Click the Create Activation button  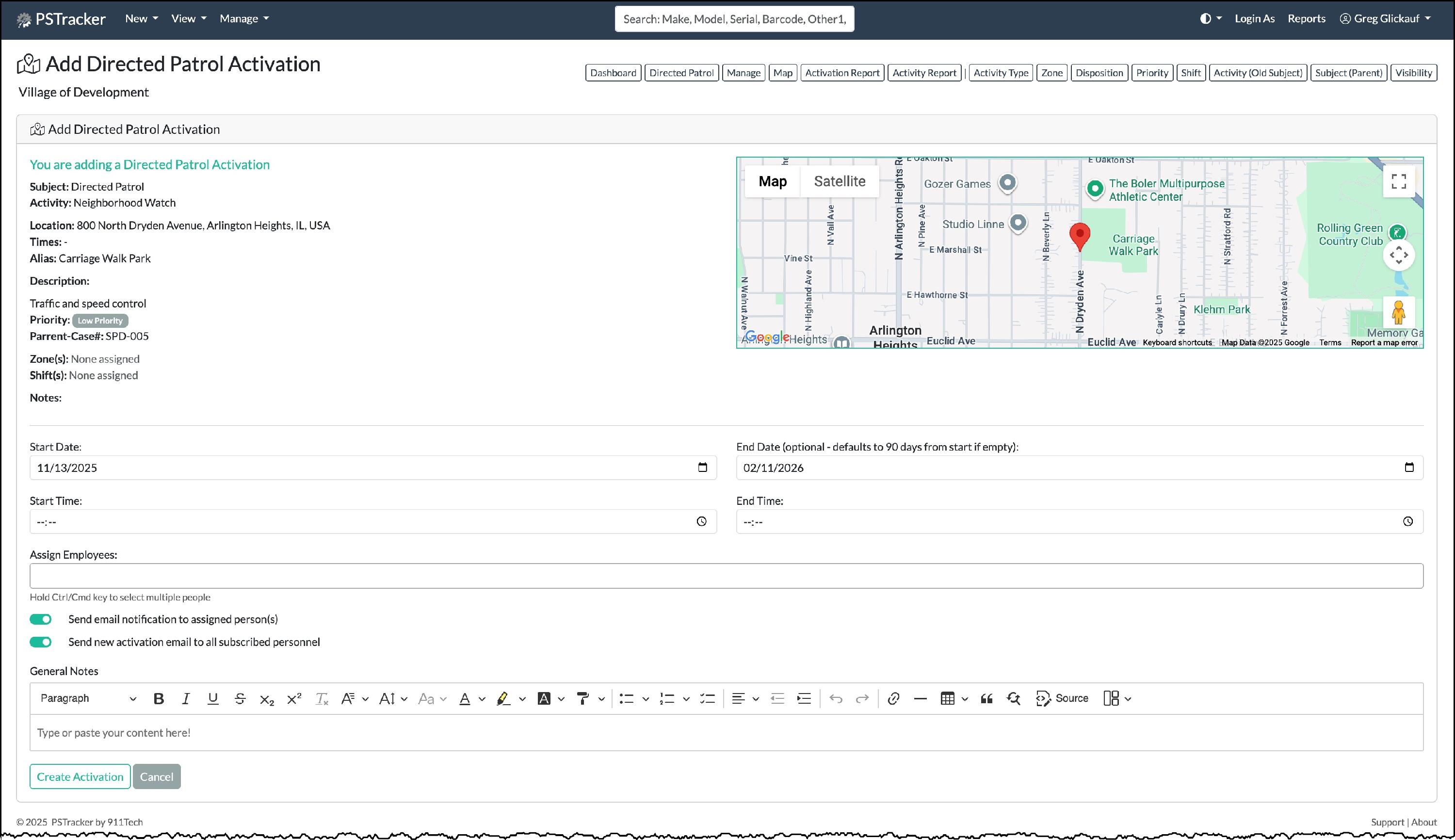tap(80, 776)
